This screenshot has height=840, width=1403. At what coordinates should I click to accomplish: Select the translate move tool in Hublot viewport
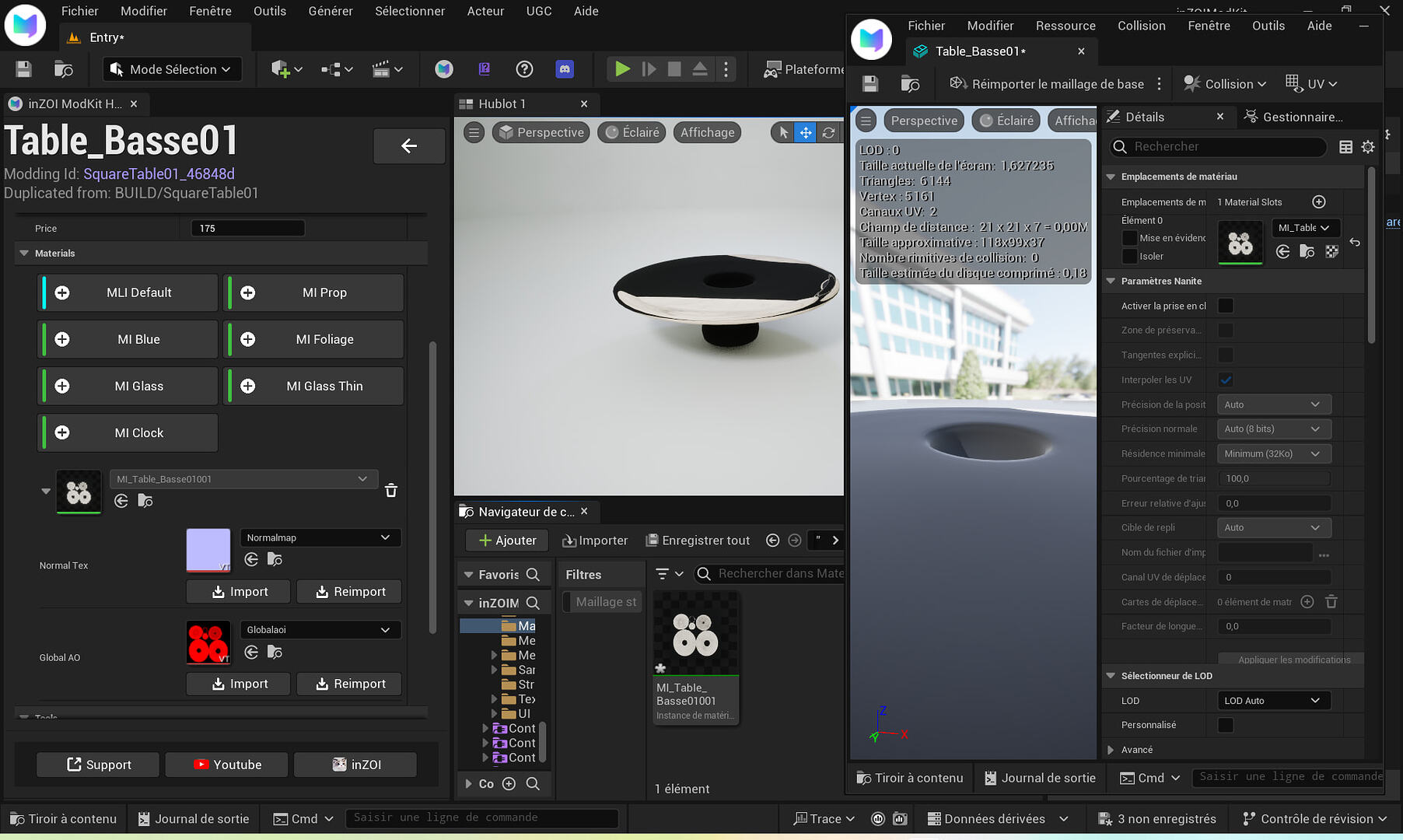[x=806, y=133]
